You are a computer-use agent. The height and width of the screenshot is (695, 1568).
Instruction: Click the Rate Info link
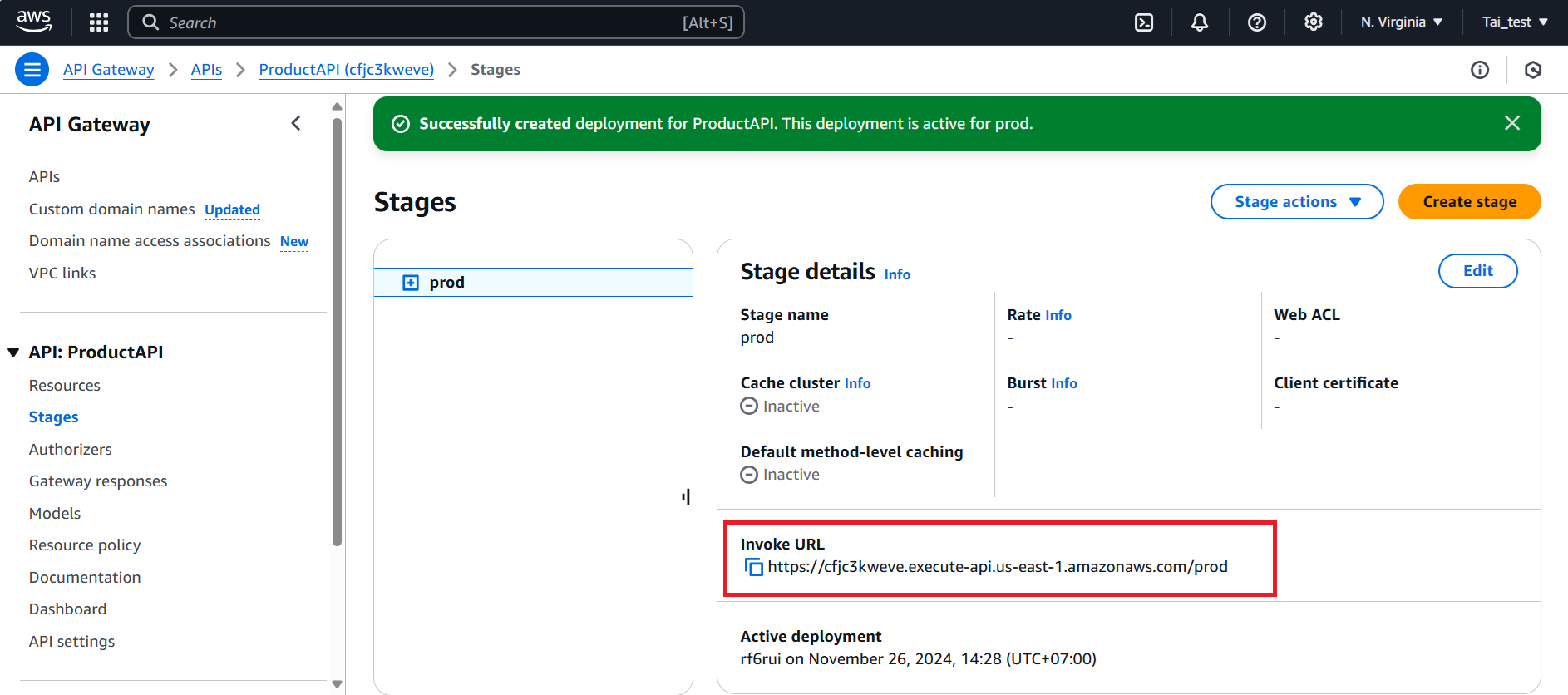coord(1058,315)
